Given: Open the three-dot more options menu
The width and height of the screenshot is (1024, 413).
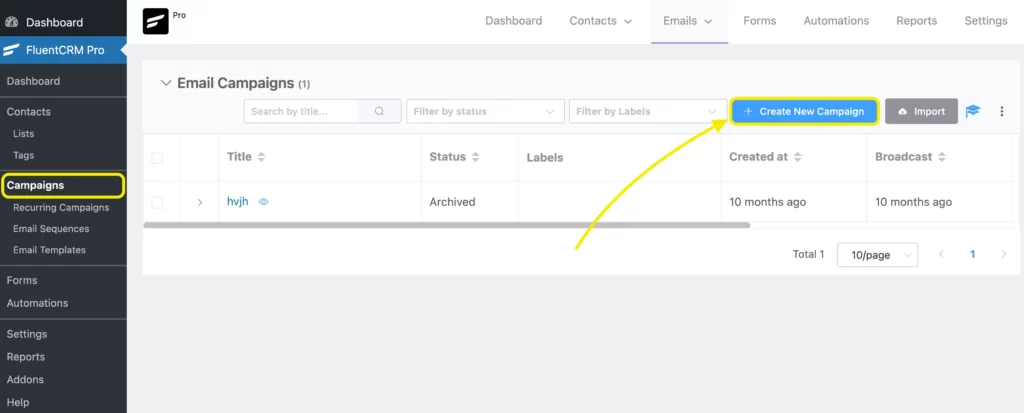Looking at the screenshot, I should pyautogui.click(x=1002, y=112).
